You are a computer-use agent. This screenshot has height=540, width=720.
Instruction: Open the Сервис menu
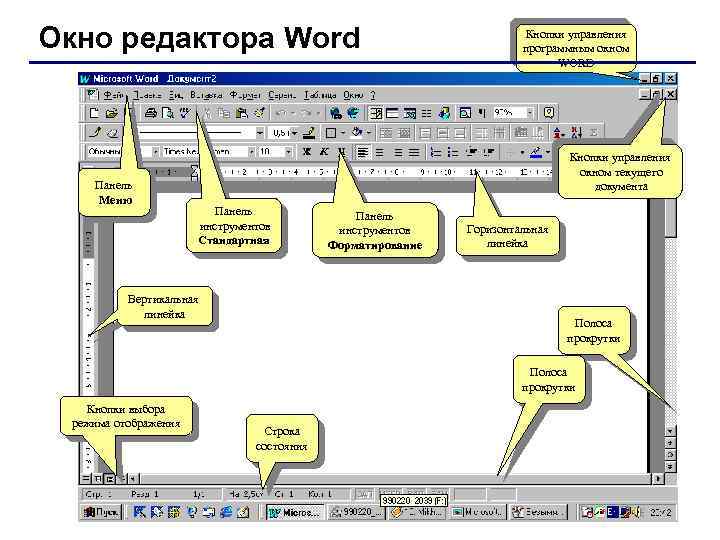[282, 95]
